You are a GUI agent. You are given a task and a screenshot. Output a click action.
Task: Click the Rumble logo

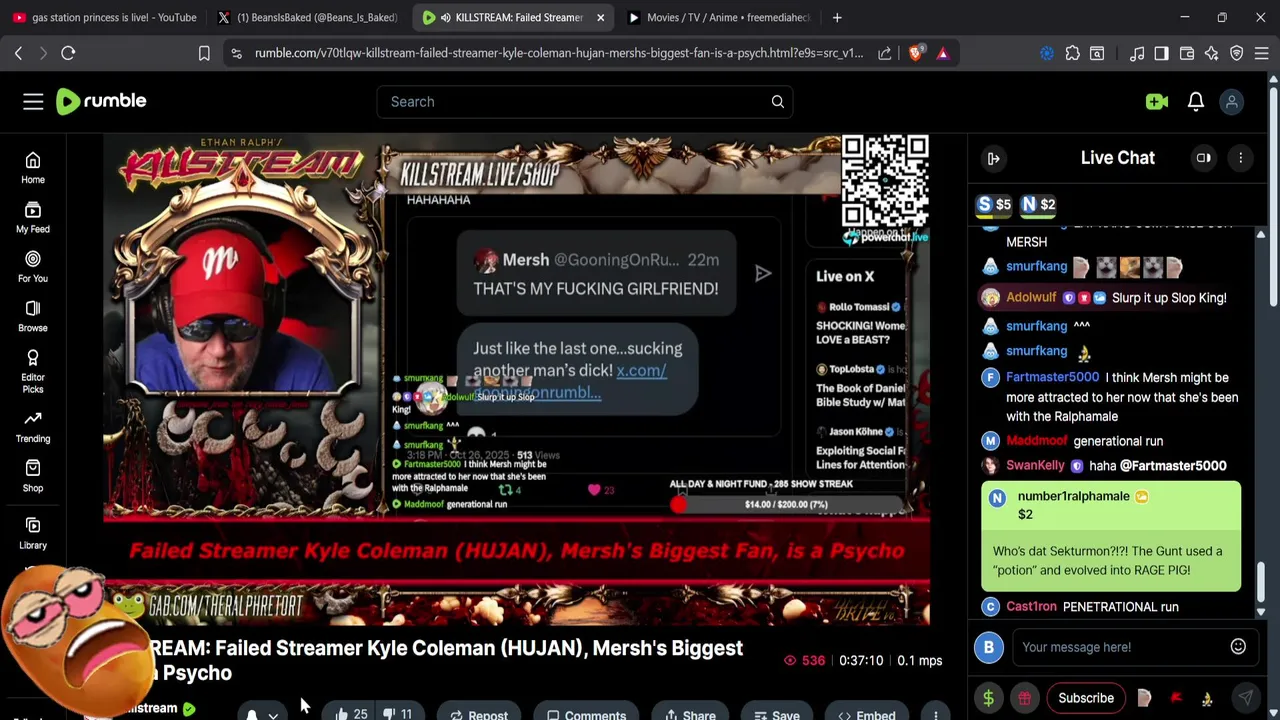[101, 101]
